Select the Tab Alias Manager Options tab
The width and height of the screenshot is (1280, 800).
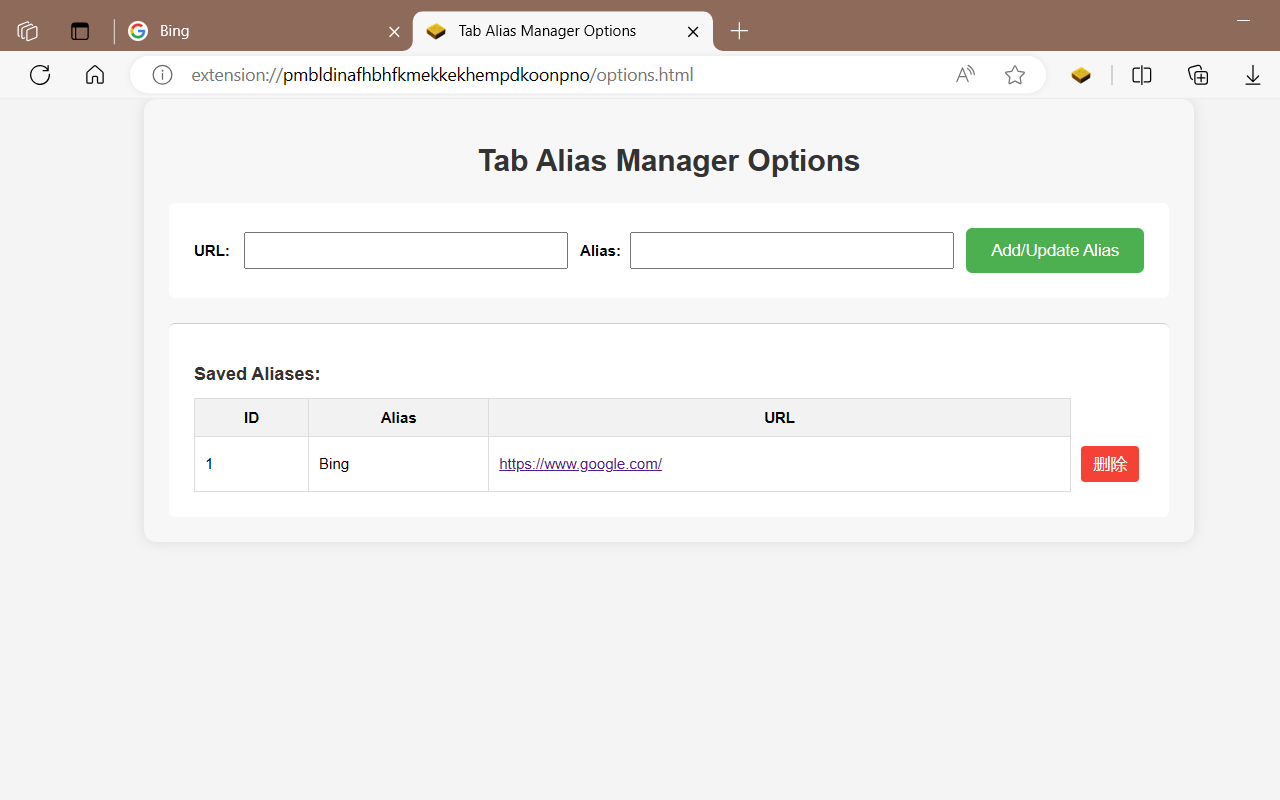547,31
